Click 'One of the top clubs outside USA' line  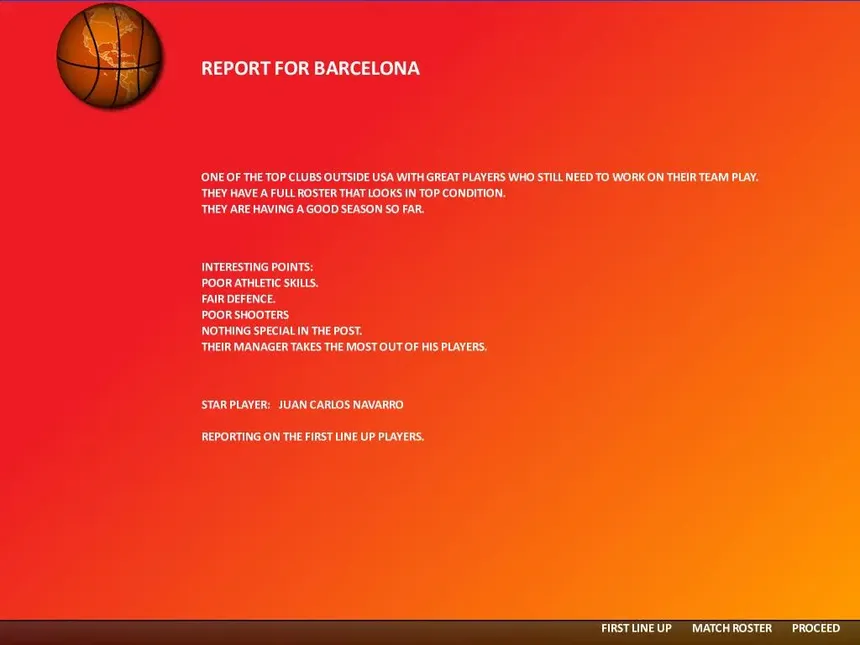click(479, 177)
